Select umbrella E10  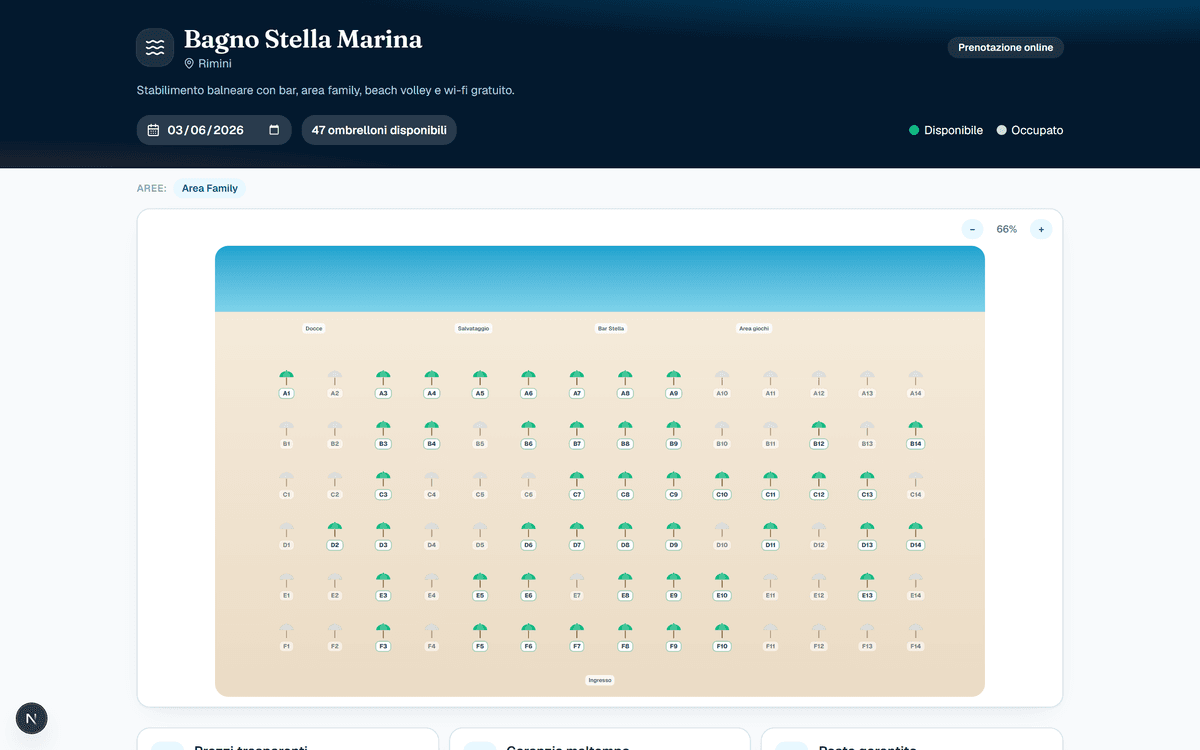coord(722,586)
